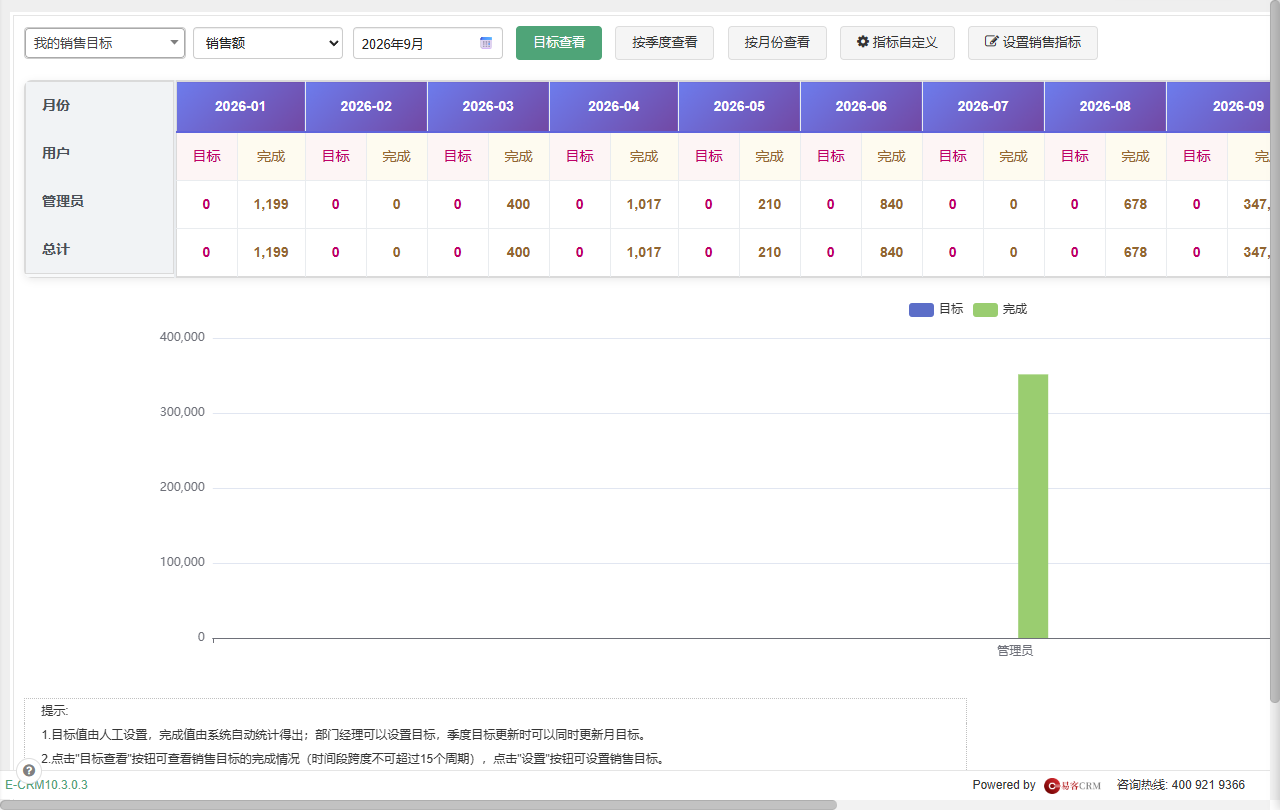Click the 2026-05 column header
This screenshot has width=1280, height=810.
[739, 106]
